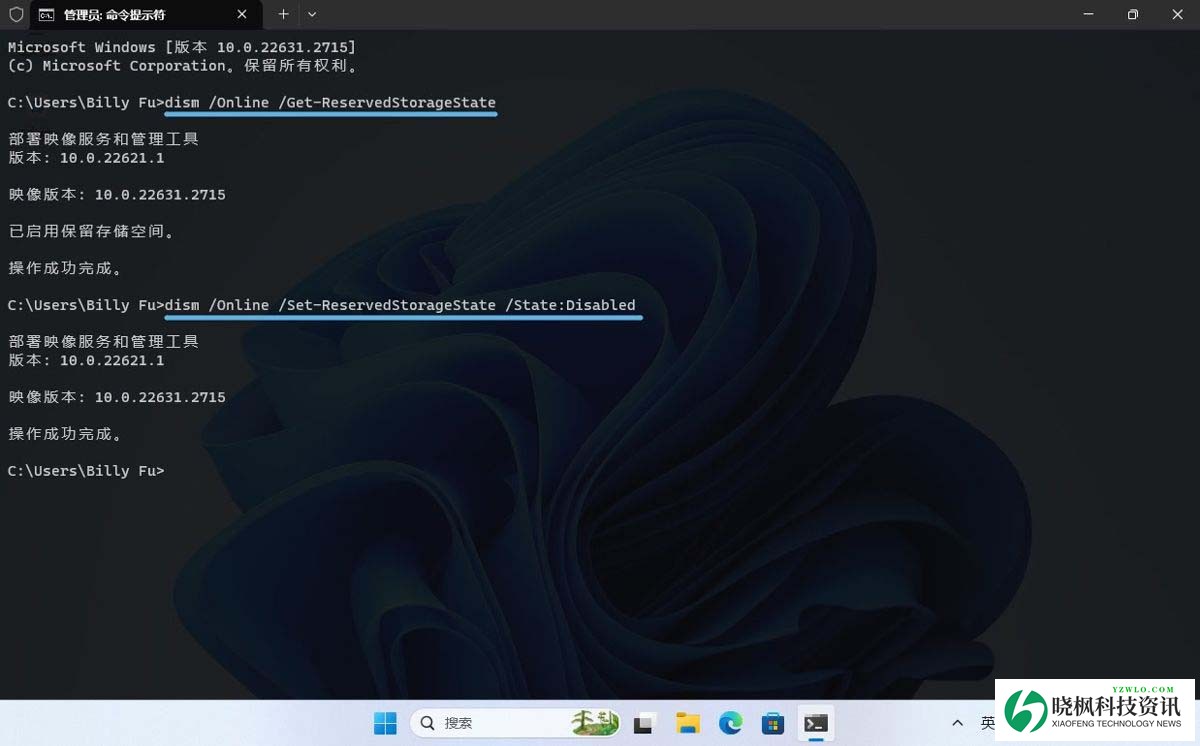Open Microsoft Edge from the taskbar
This screenshot has width=1200, height=746.
(x=730, y=723)
